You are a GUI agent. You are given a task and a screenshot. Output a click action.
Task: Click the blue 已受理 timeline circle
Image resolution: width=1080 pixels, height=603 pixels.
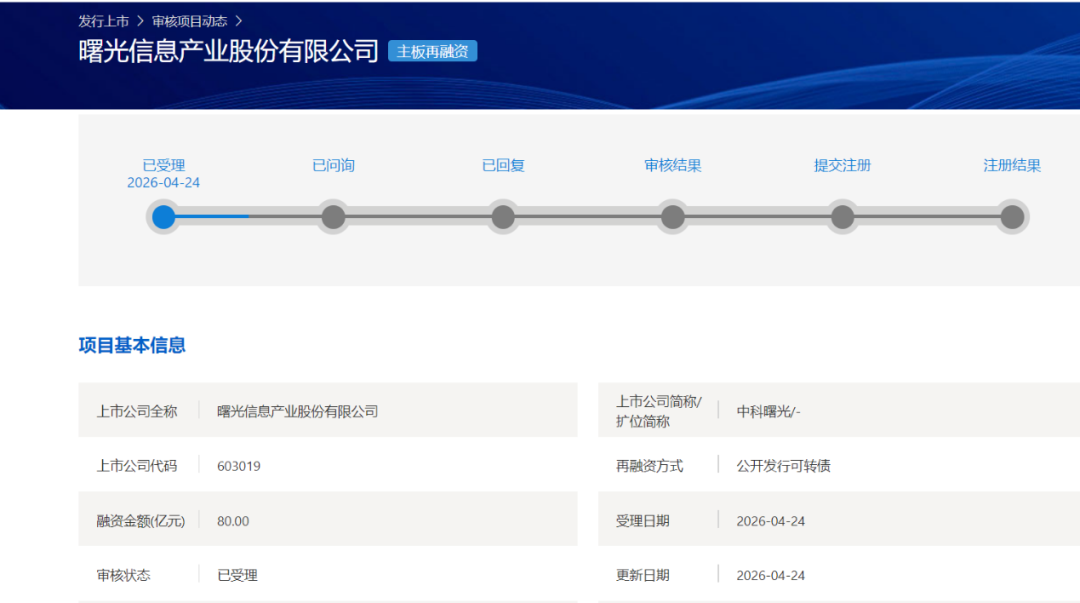click(163, 217)
